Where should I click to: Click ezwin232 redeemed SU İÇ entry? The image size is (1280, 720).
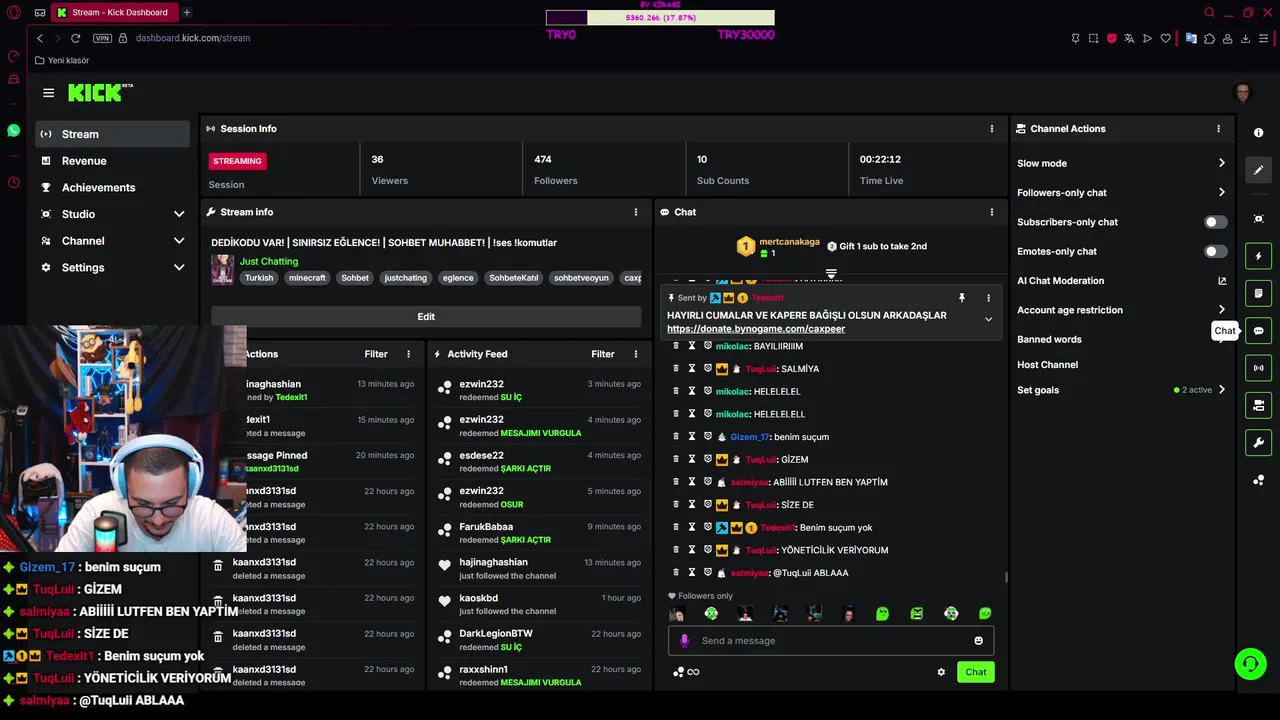coord(539,390)
